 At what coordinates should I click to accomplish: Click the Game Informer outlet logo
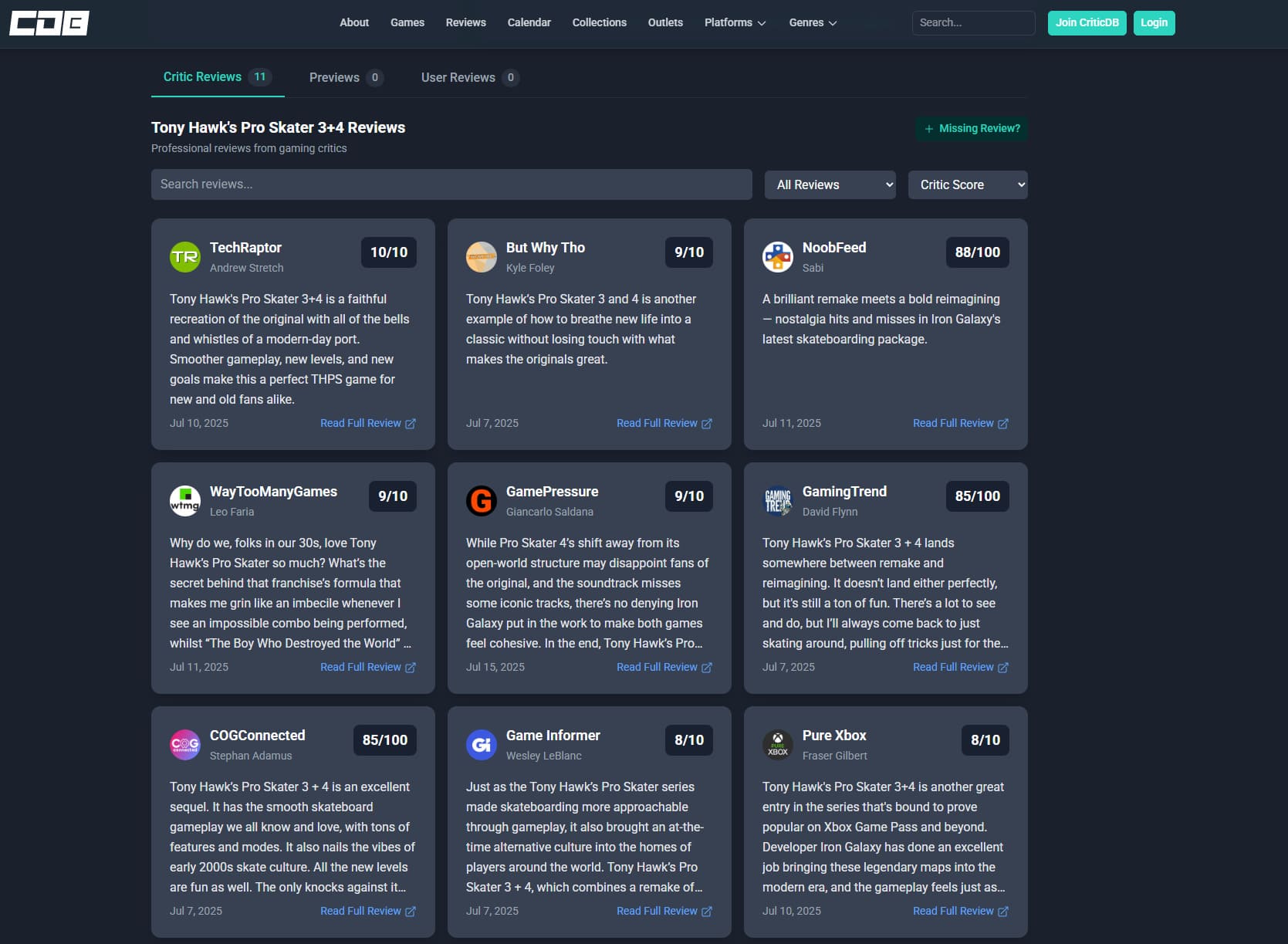coord(482,745)
